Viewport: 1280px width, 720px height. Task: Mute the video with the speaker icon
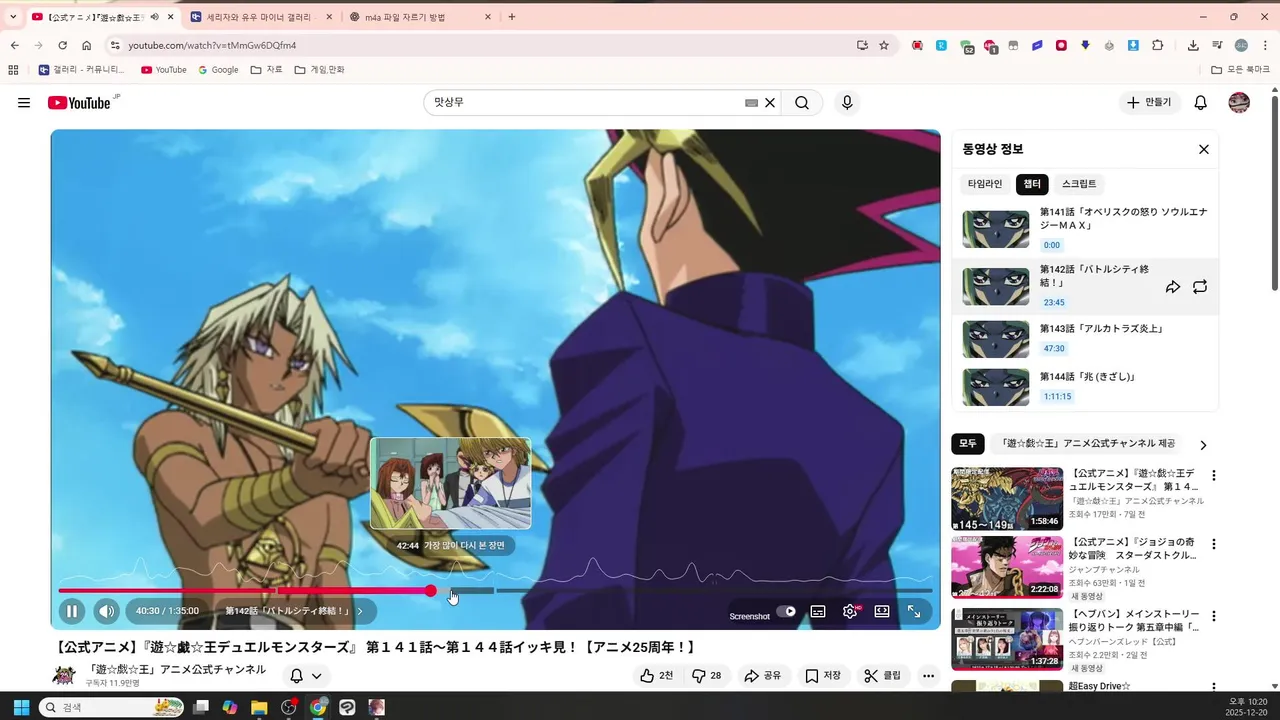[x=106, y=611]
